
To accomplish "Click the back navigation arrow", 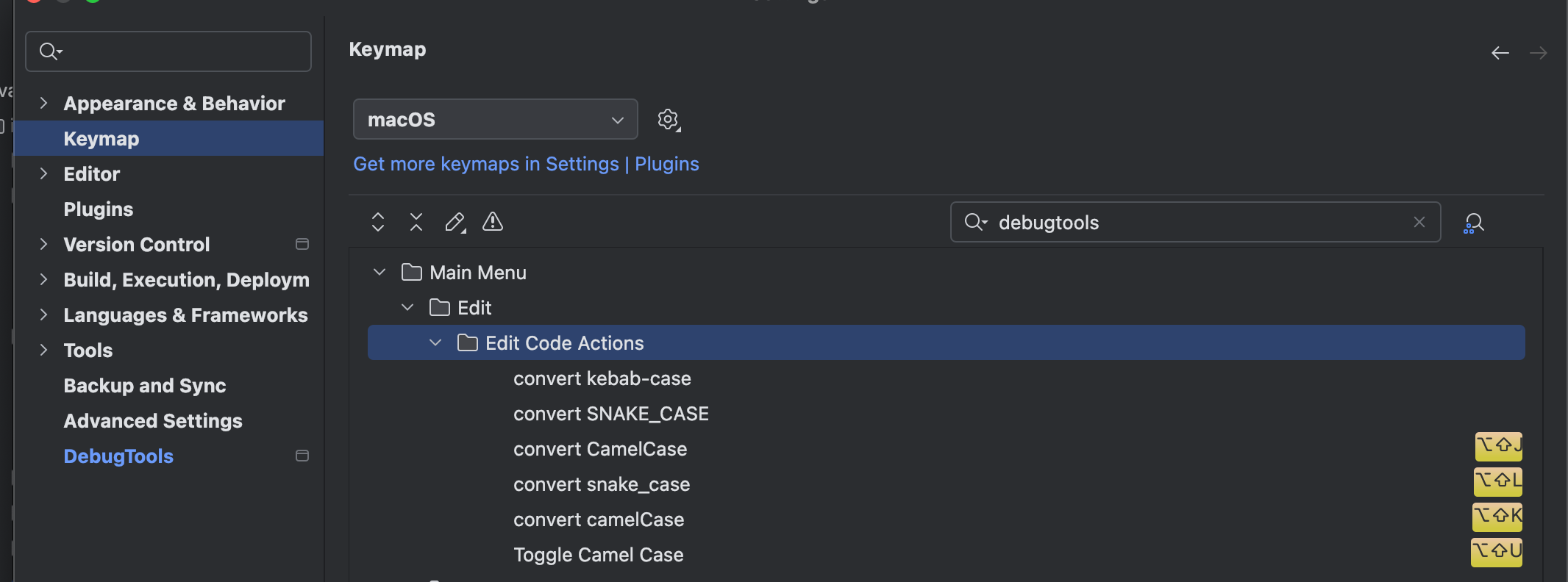I will (x=1499, y=52).
